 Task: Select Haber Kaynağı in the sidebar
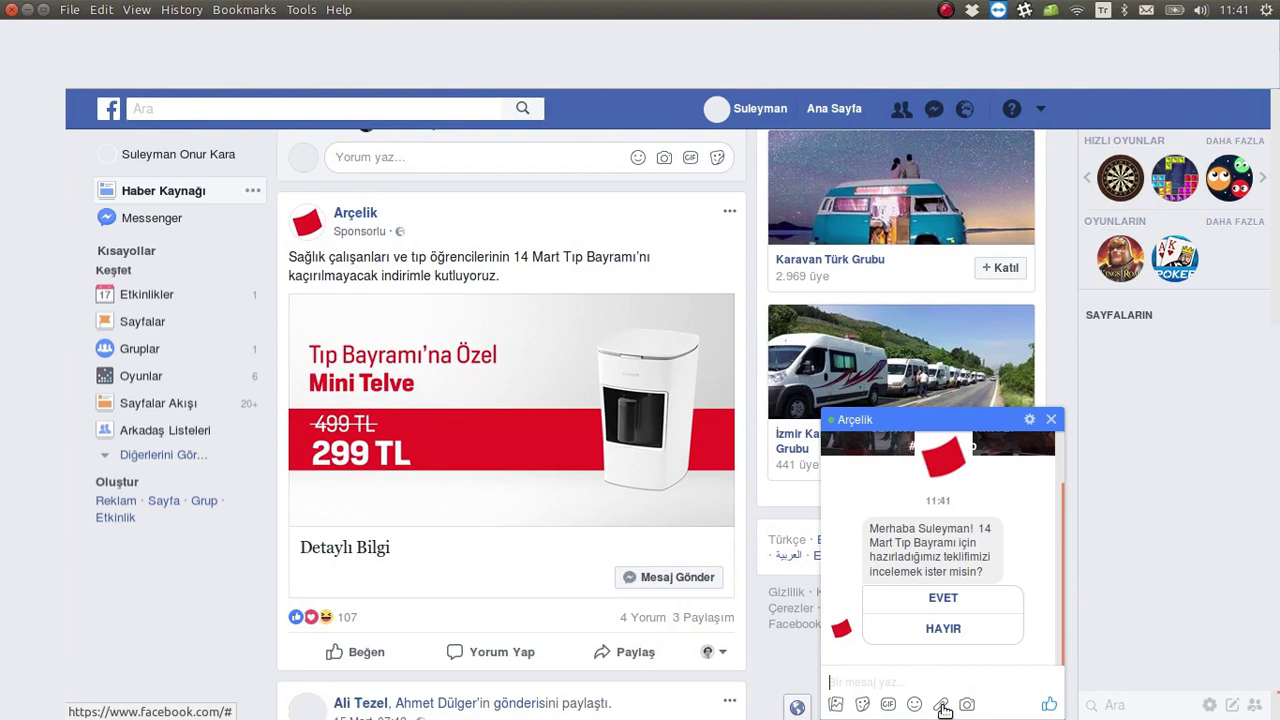tap(163, 191)
